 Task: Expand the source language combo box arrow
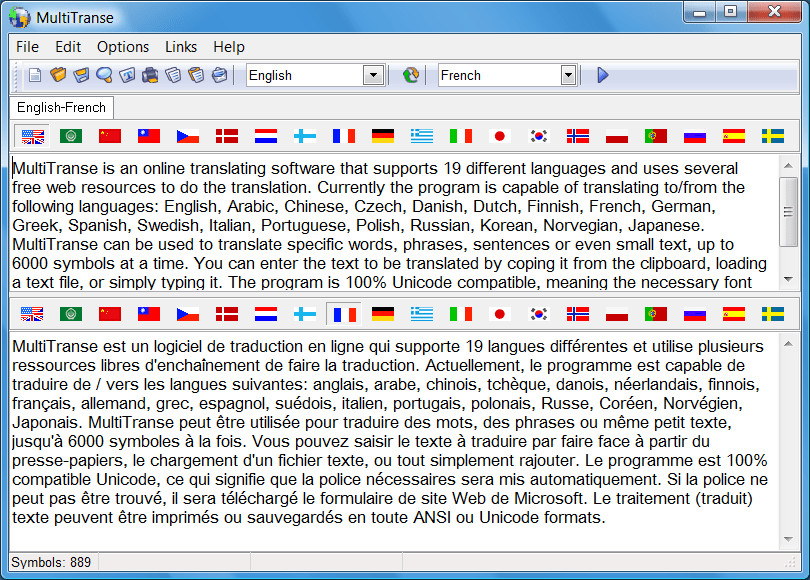374,74
